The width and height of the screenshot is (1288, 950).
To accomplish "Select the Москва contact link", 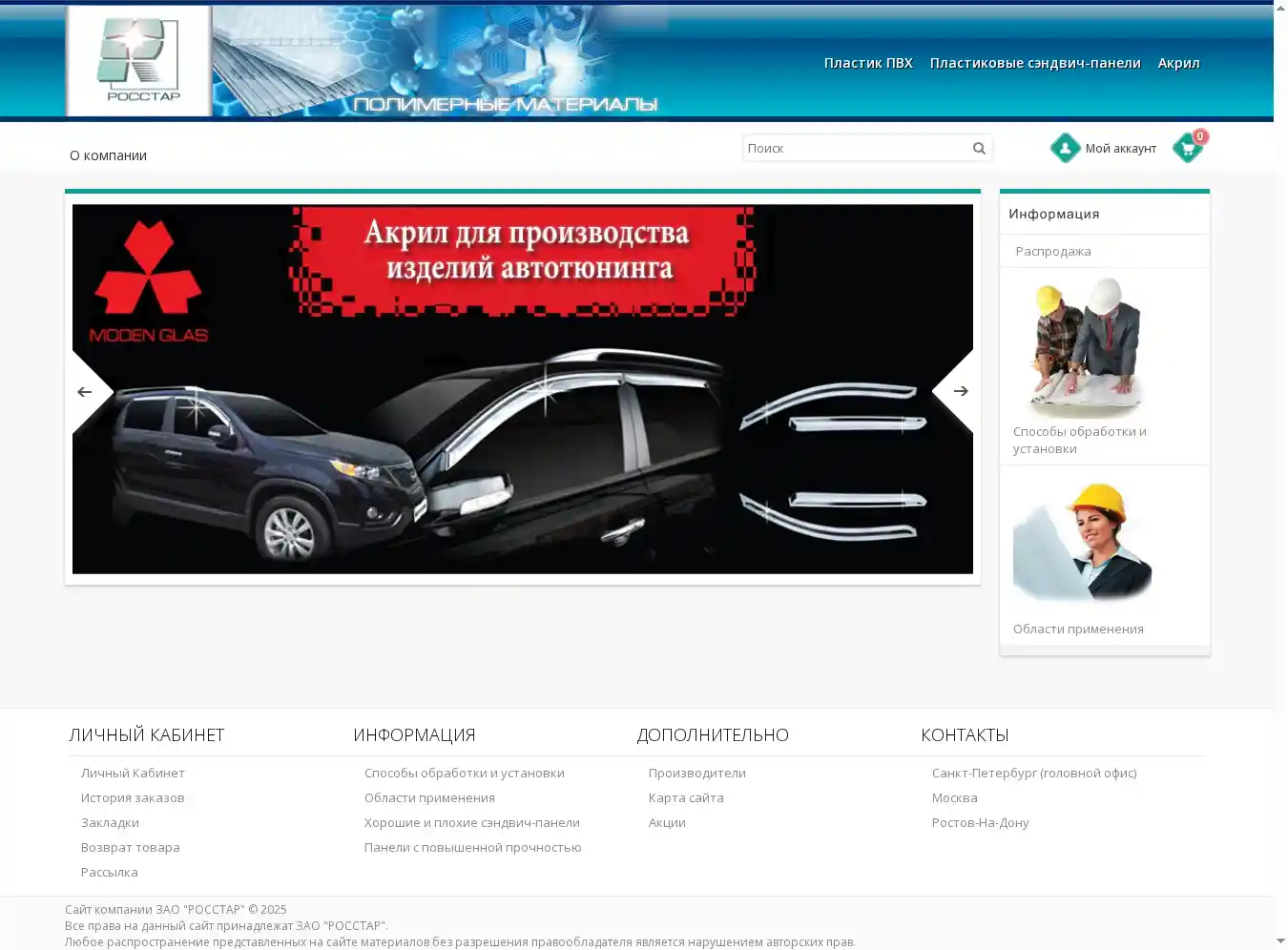I will 954,797.
